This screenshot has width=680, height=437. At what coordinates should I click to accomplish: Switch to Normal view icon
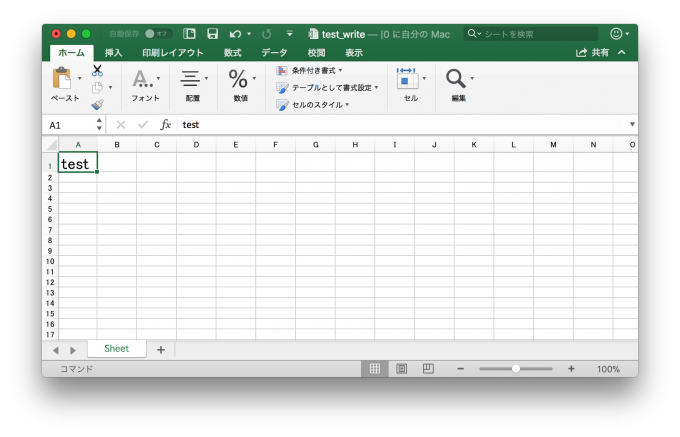click(375, 369)
